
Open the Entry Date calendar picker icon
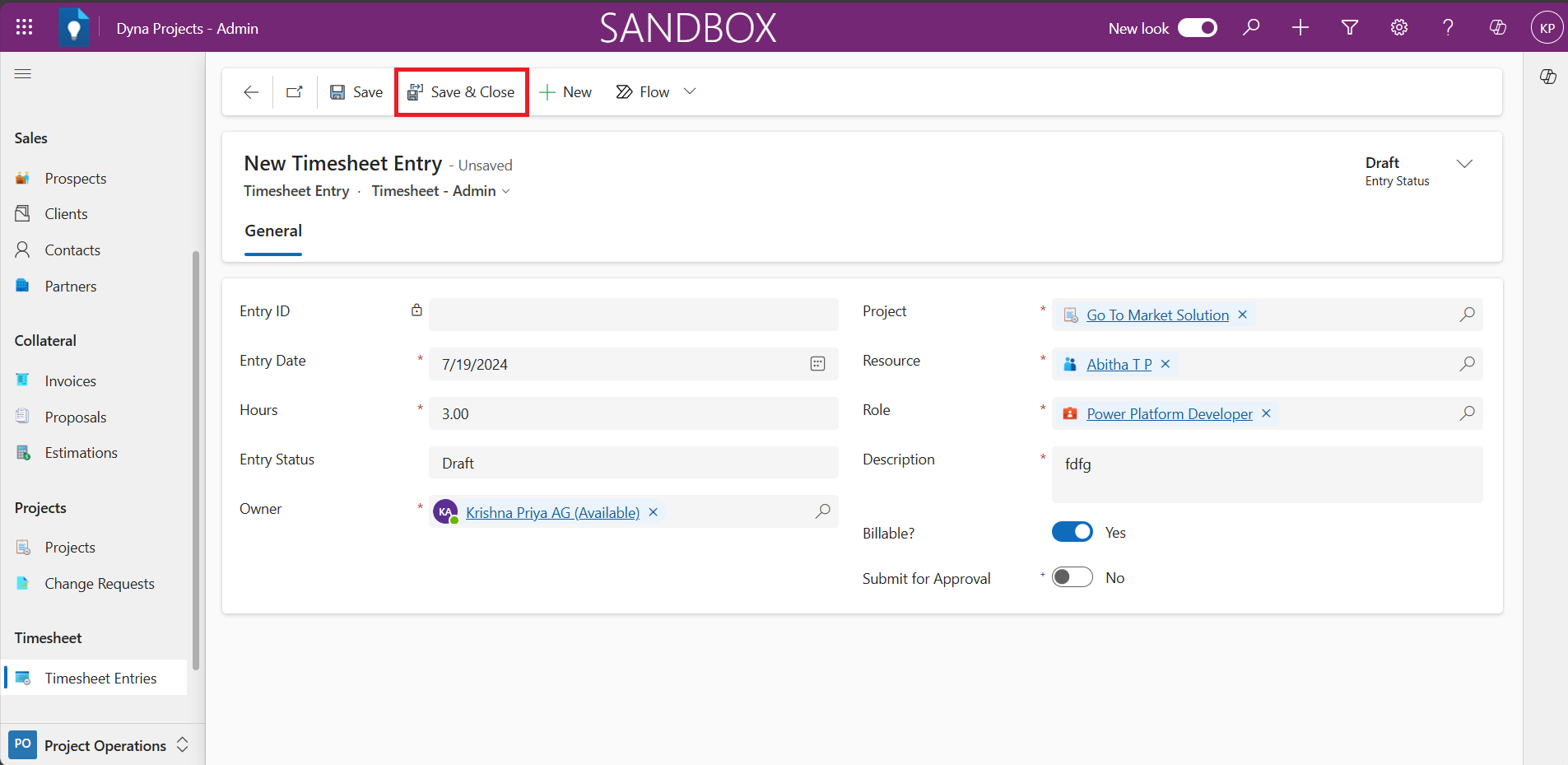tap(817, 363)
